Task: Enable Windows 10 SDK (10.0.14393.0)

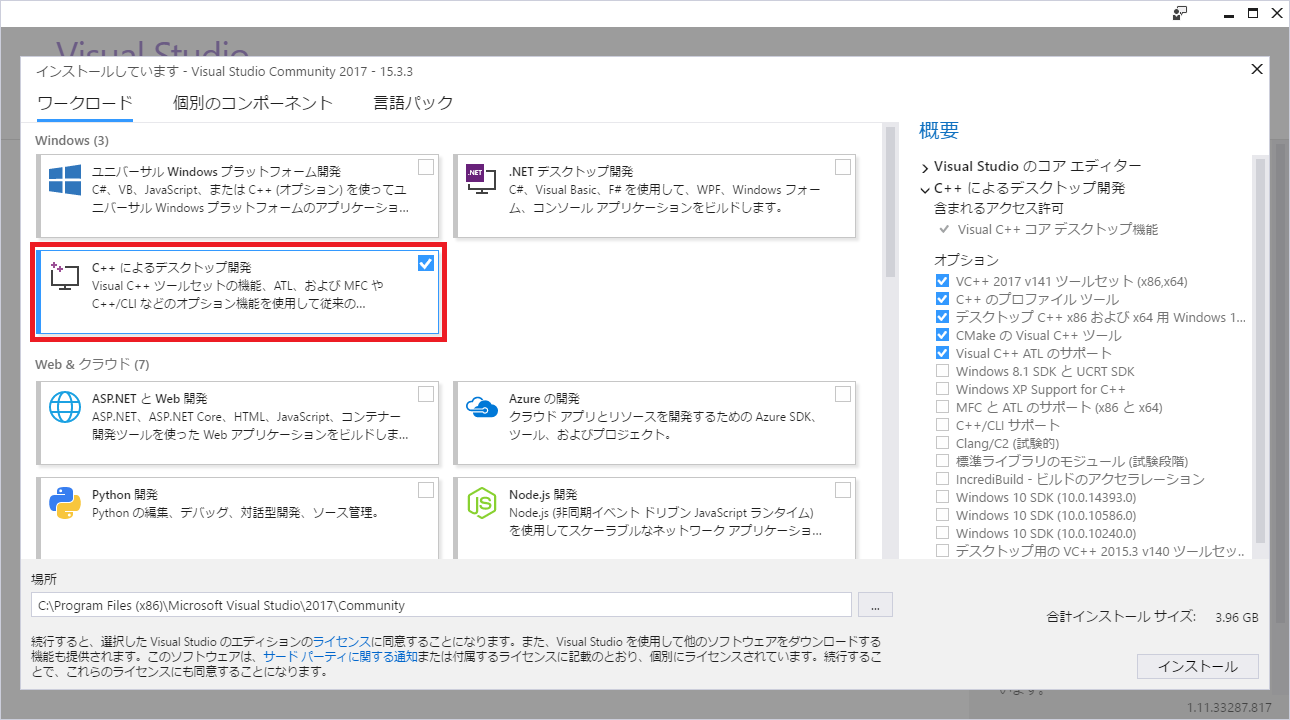Action: pos(942,497)
